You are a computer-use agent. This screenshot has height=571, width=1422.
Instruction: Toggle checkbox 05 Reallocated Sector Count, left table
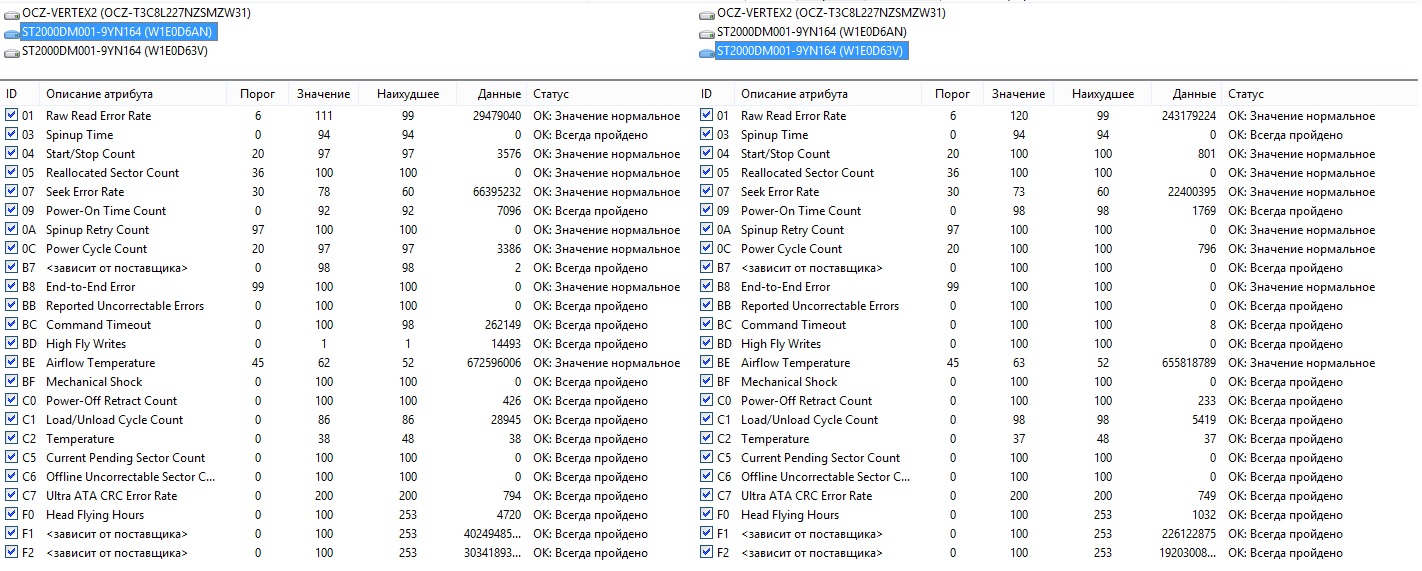click(x=11, y=172)
